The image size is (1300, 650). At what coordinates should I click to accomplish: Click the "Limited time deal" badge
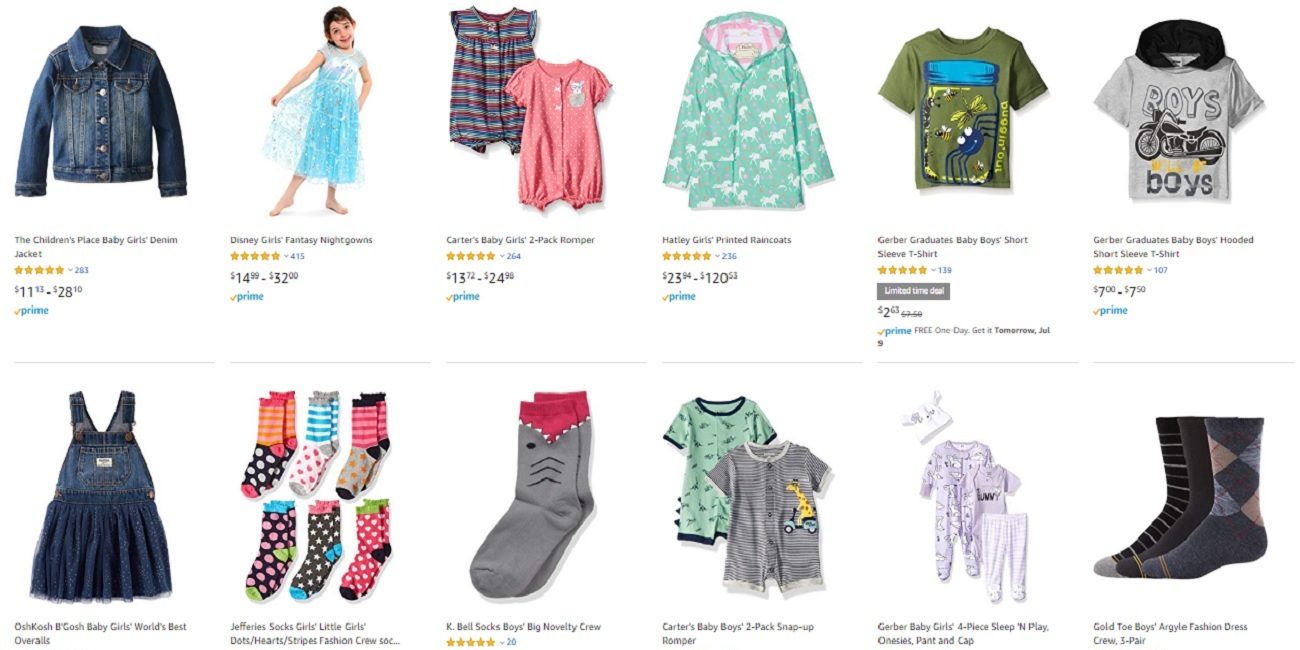pyautogui.click(x=913, y=291)
